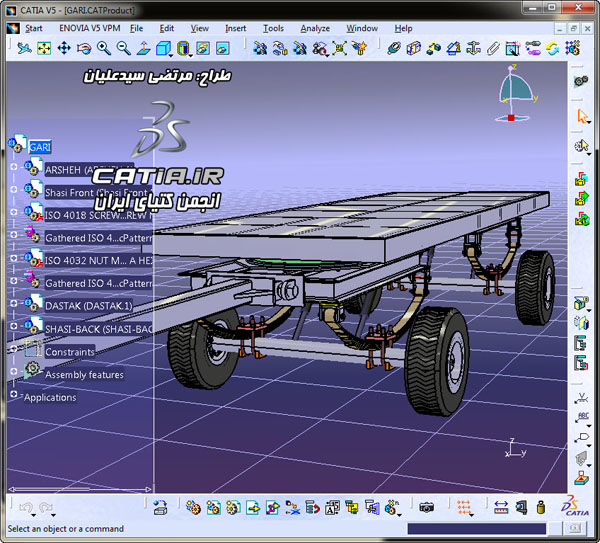Expand the Applications tree node
The height and width of the screenshot is (543, 600).
14,394
